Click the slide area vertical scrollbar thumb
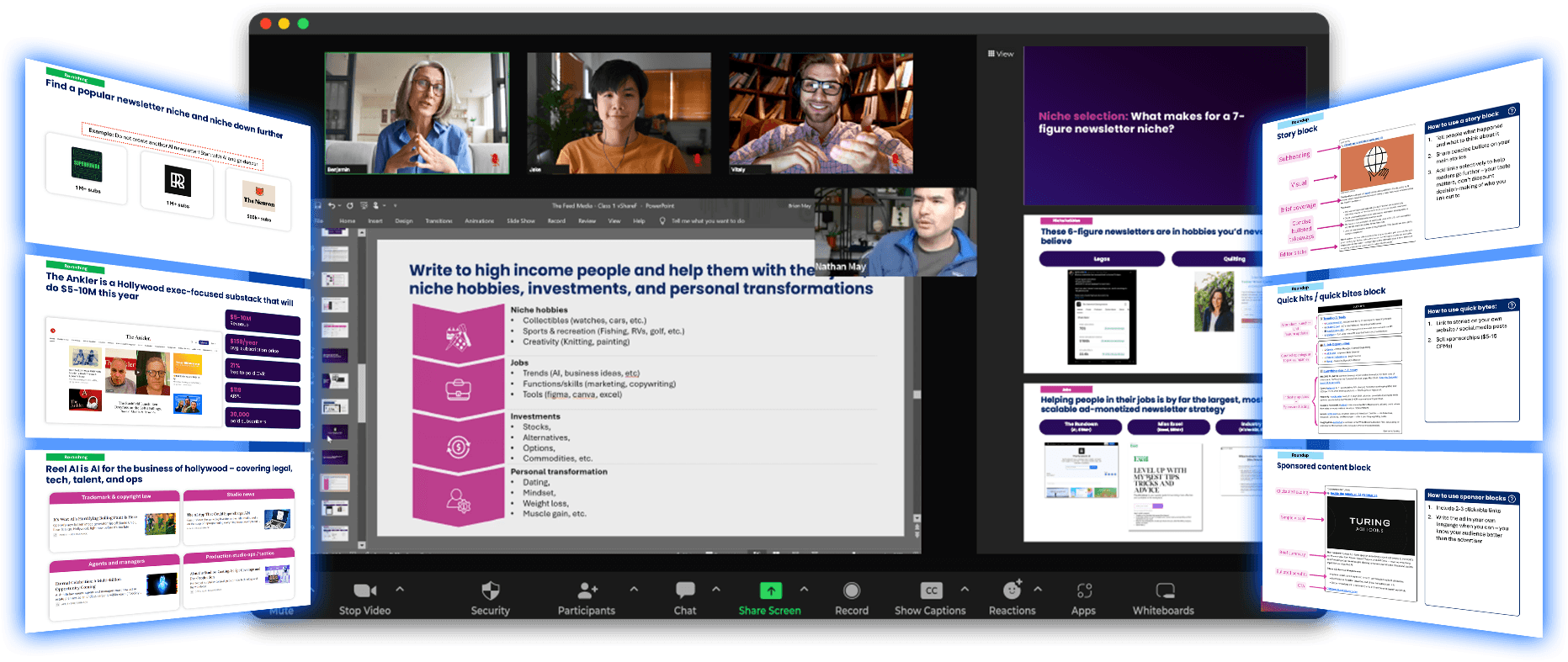This screenshot has width=1568, height=662. pos(917,394)
